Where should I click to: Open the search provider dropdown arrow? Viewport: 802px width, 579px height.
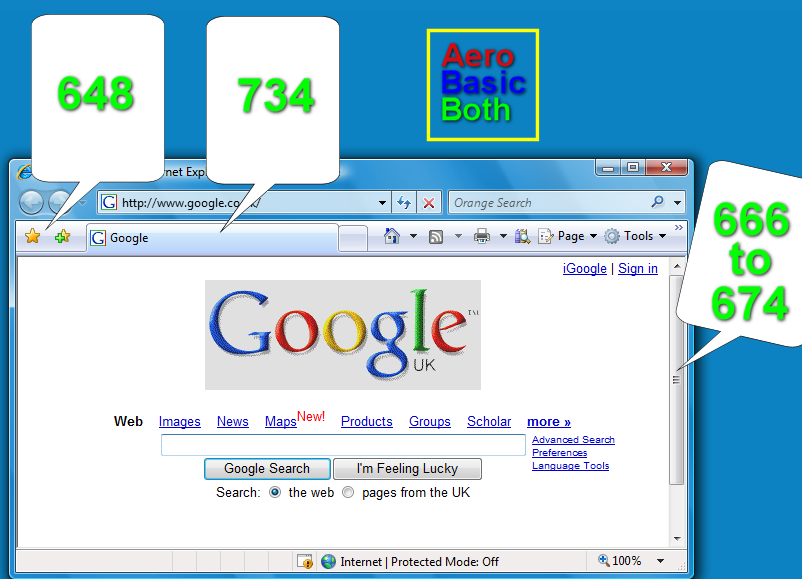tap(677, 203)
